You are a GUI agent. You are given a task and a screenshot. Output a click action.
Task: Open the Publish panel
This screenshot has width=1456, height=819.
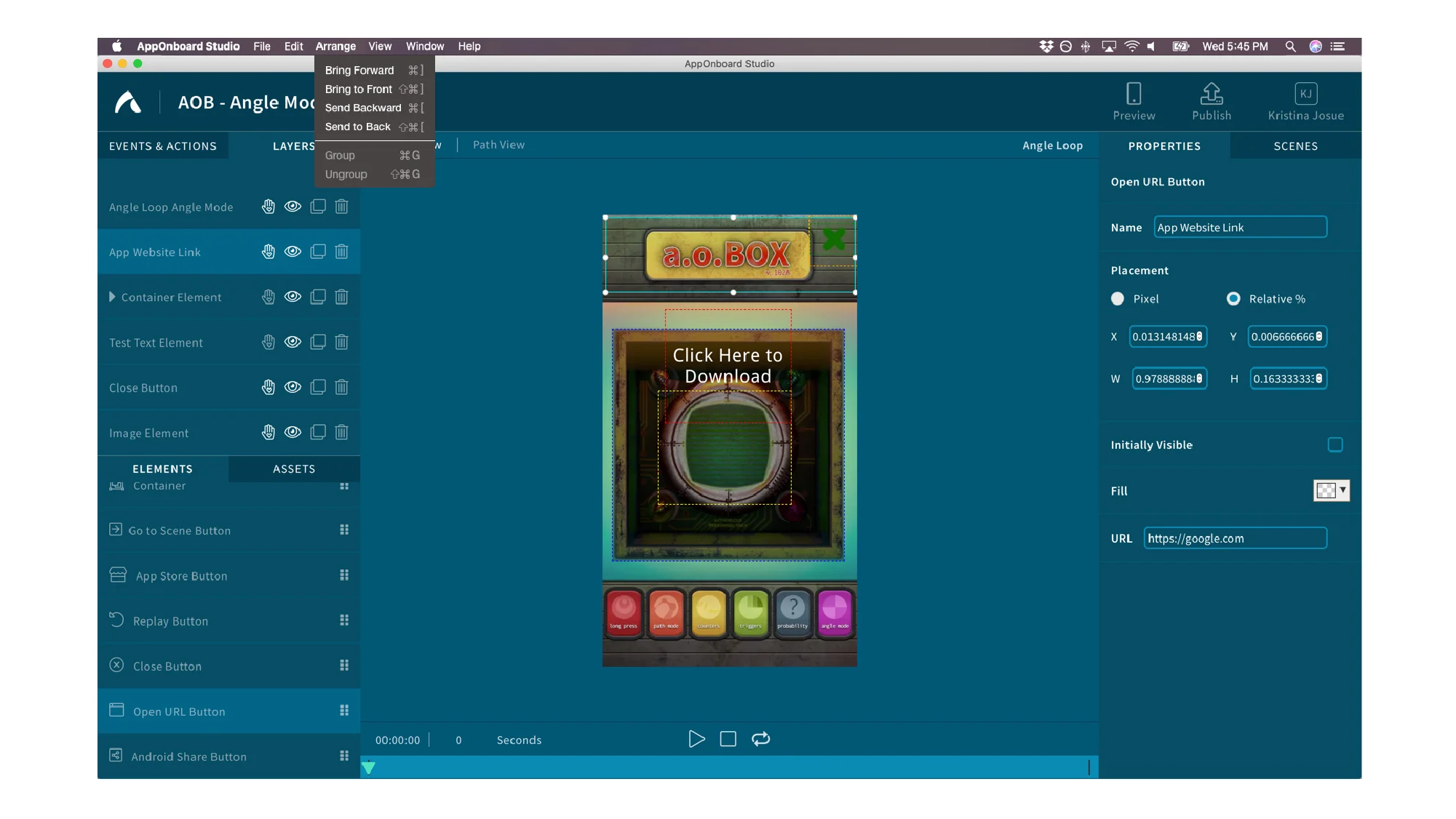click(1210, 100)
